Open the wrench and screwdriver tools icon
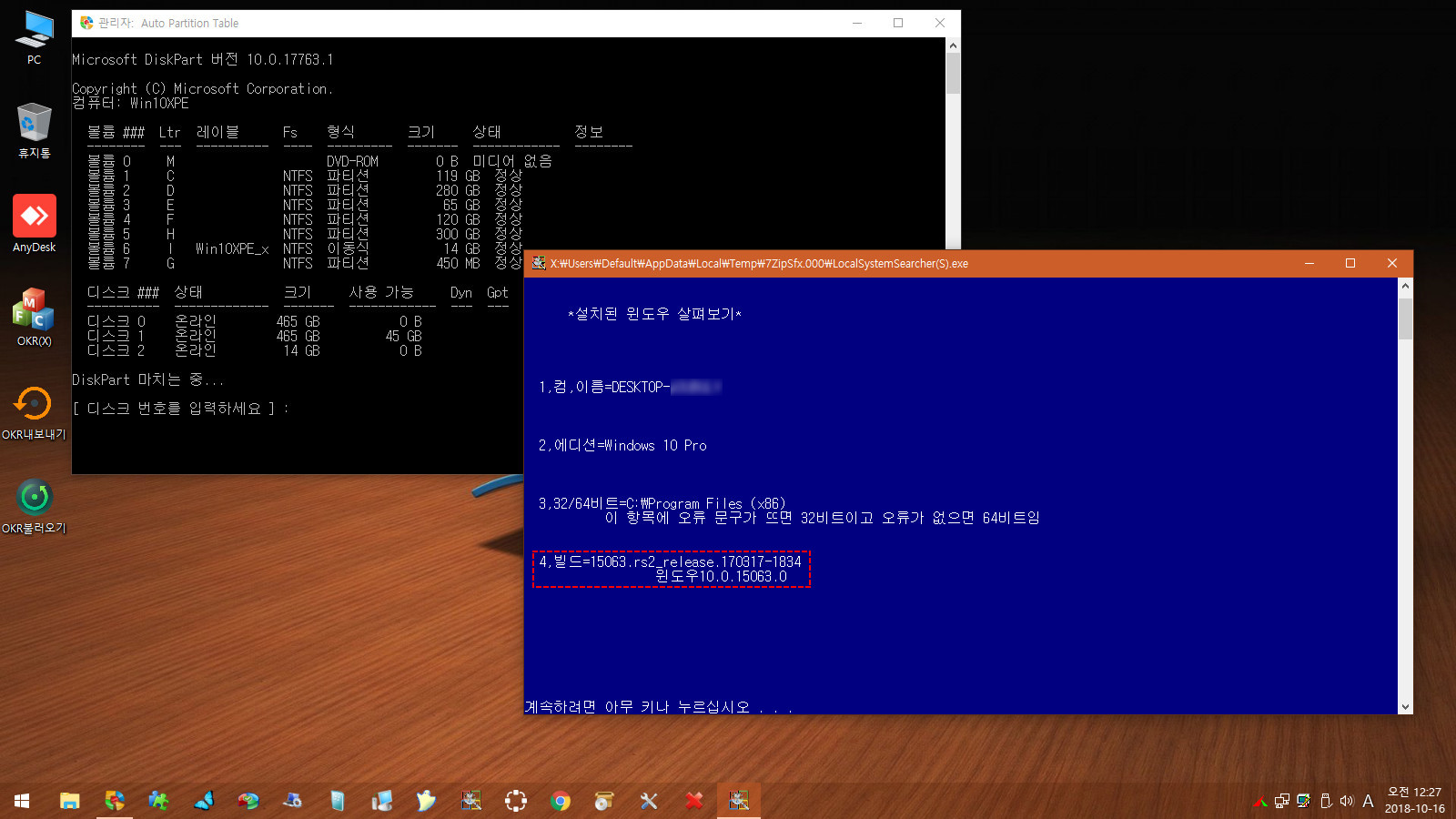Image resolution: width=1456 pixels, height=819 pixels. 649,801
